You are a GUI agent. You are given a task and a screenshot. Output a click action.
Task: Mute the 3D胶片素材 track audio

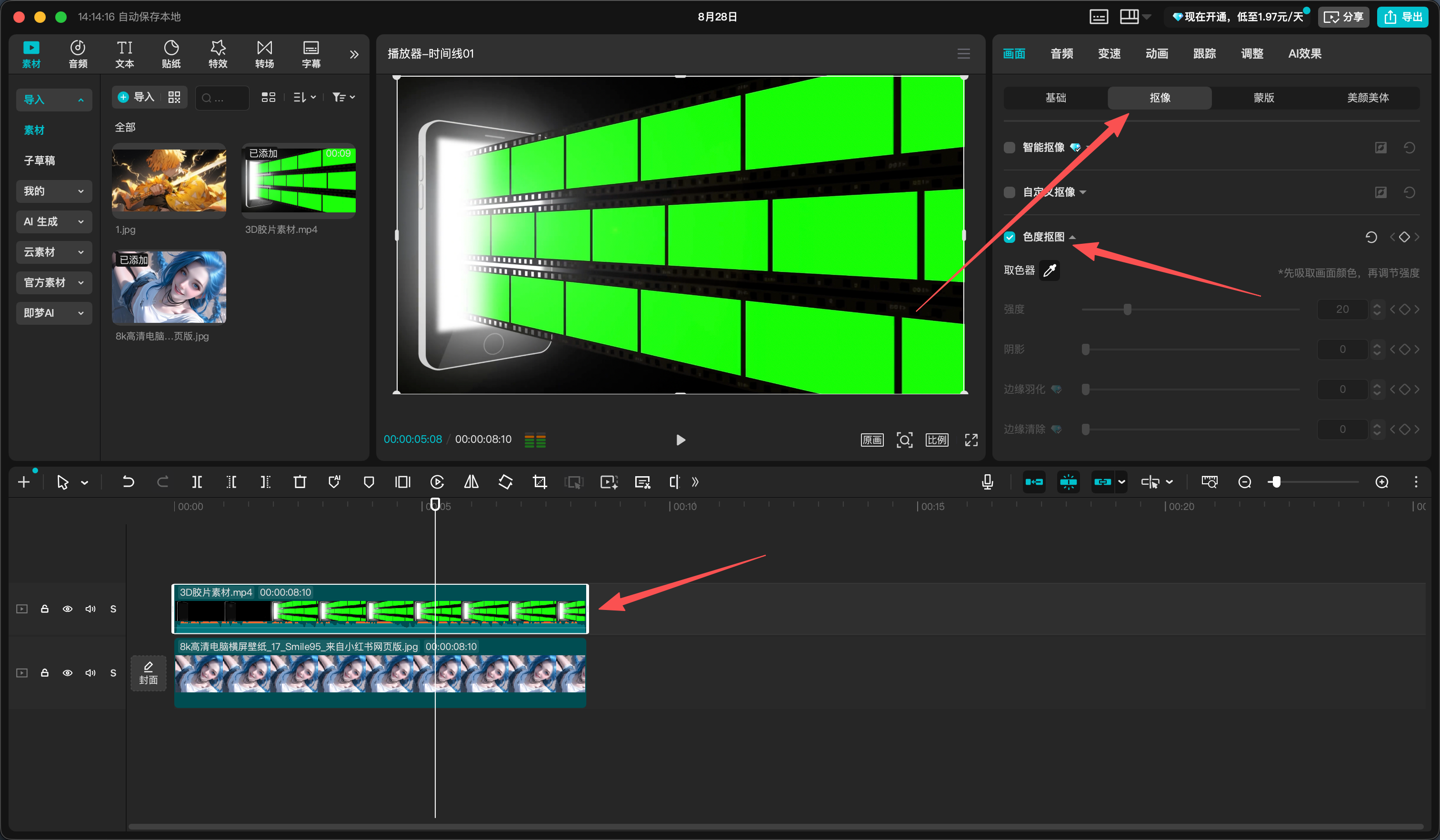90,609
